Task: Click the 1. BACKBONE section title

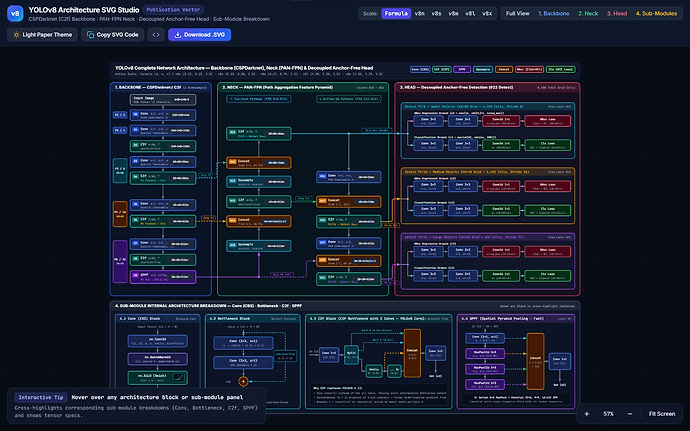Action: [148, 88]
